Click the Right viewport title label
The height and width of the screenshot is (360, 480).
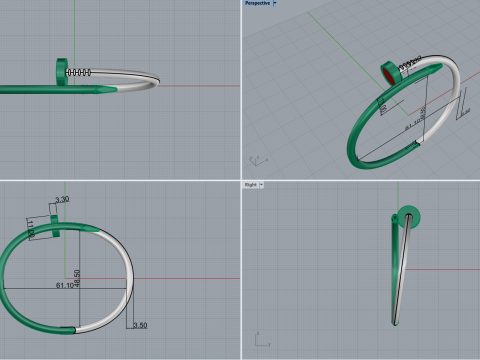(251, 185)
